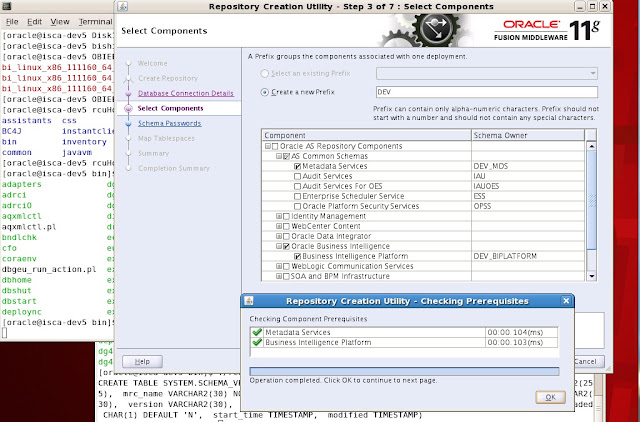Screen dimensions: 640x422
Task: Click the new prefix field containing DEV
Action: pos(487,92)
